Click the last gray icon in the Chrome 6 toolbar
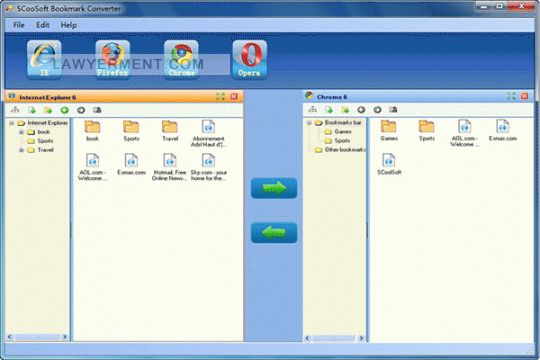This screenshot has height=360, width=540. coord(393,110)
